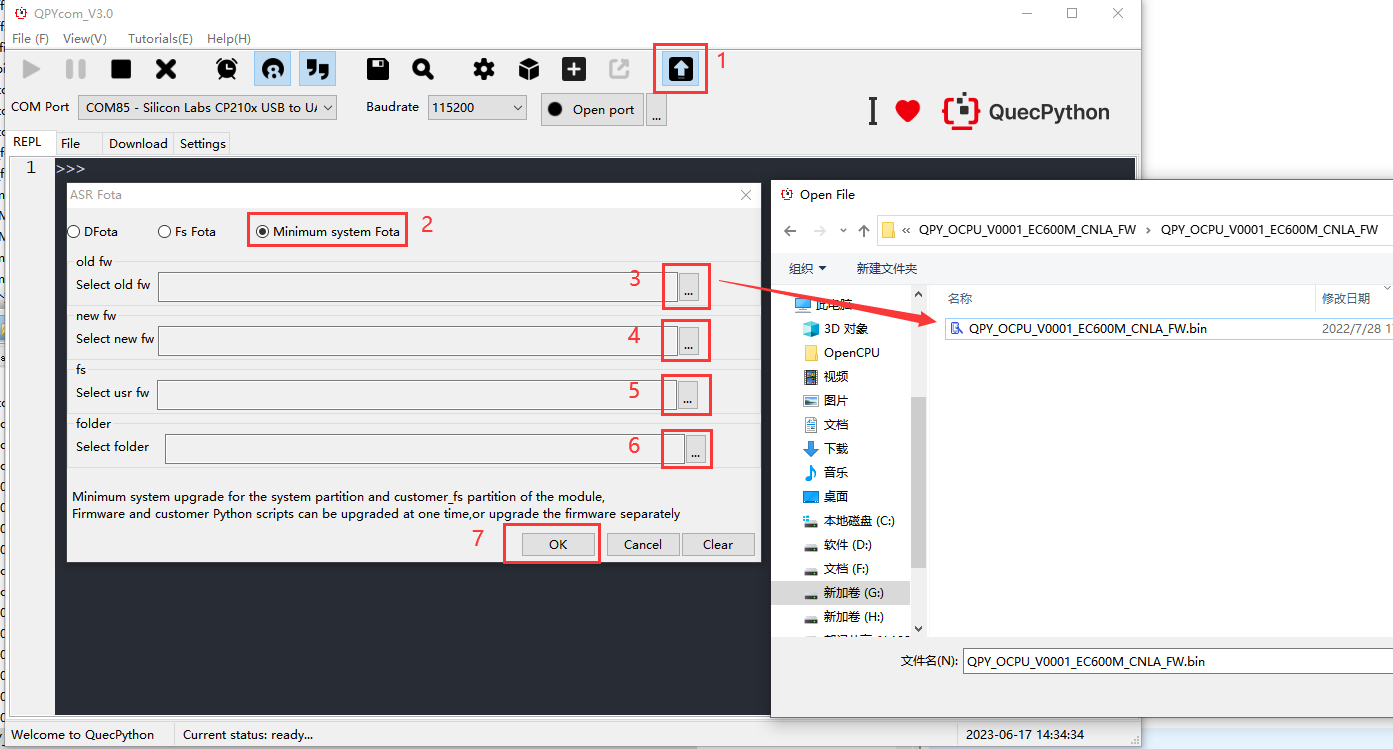Click the magnifier search icon in toolbar
Image resolution: width=1393 pixels, height=749 pixels.
pos(423,69)
